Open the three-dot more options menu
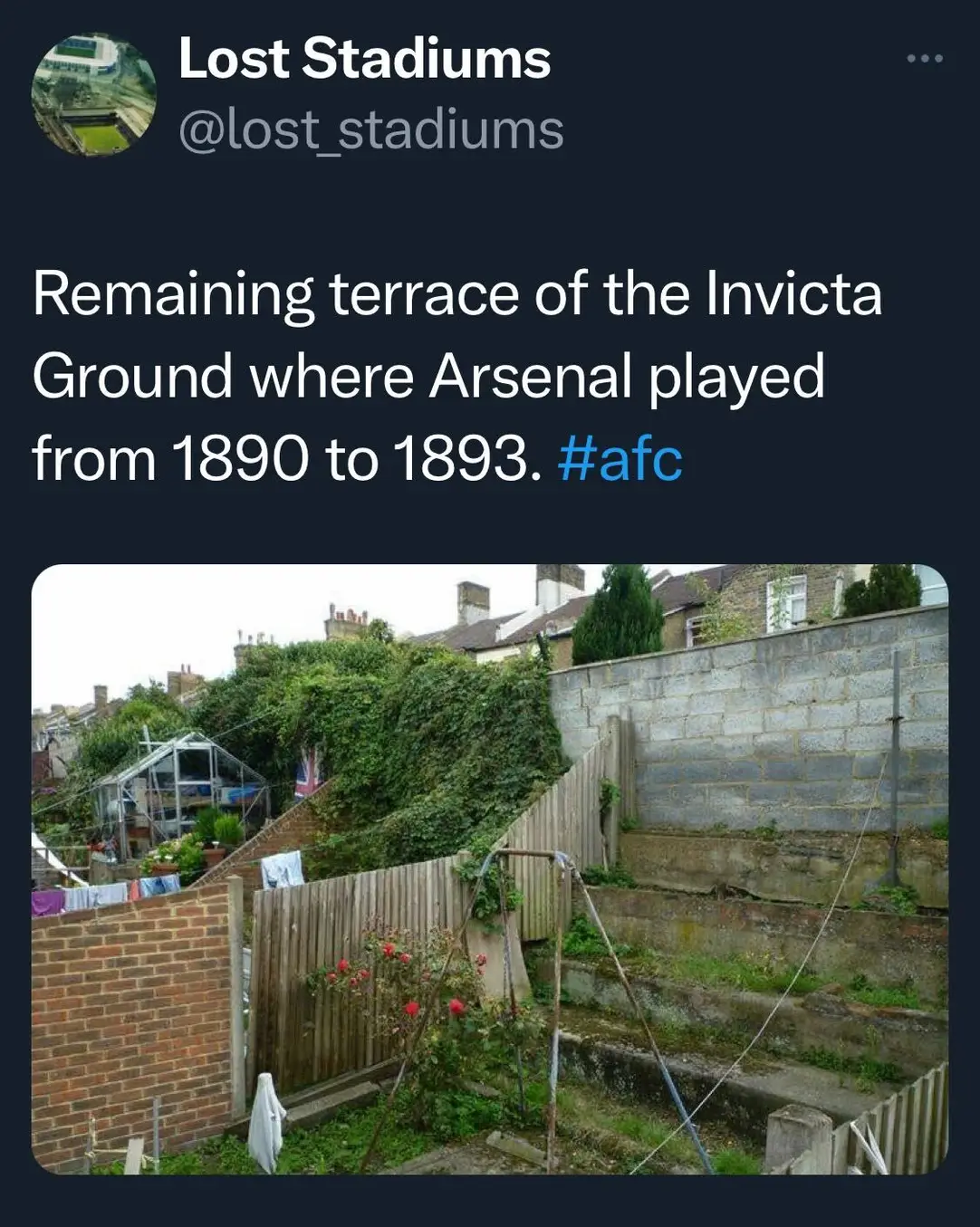The image size is (980, 1227). 925,59
